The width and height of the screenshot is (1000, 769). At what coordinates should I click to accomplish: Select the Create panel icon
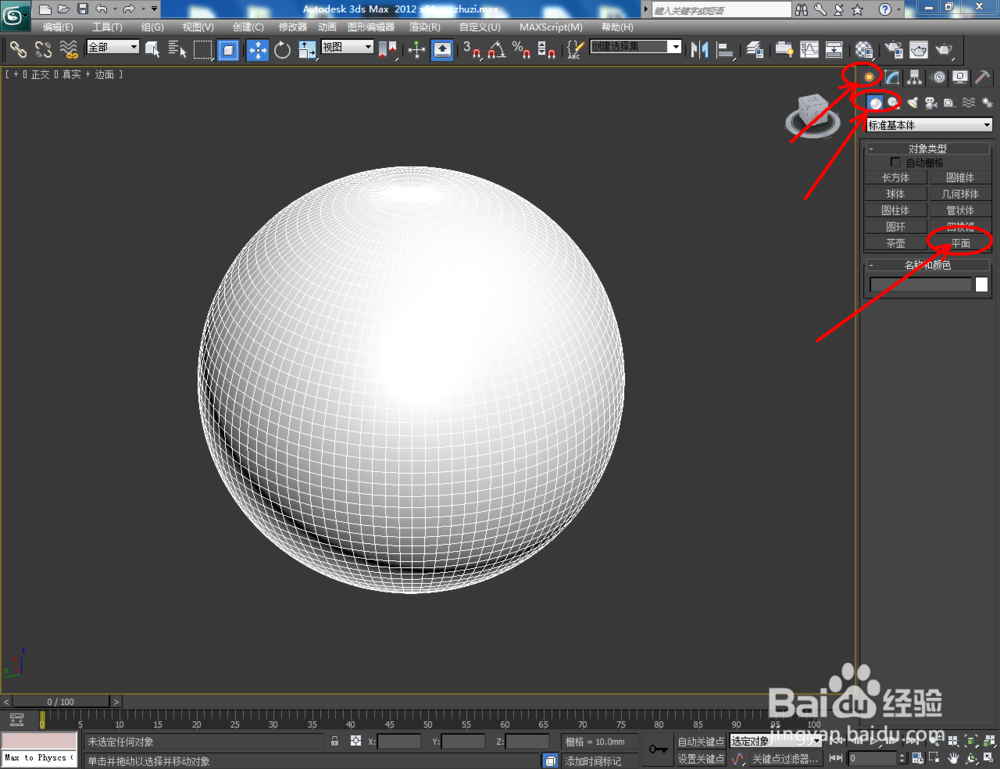point(868,77)
